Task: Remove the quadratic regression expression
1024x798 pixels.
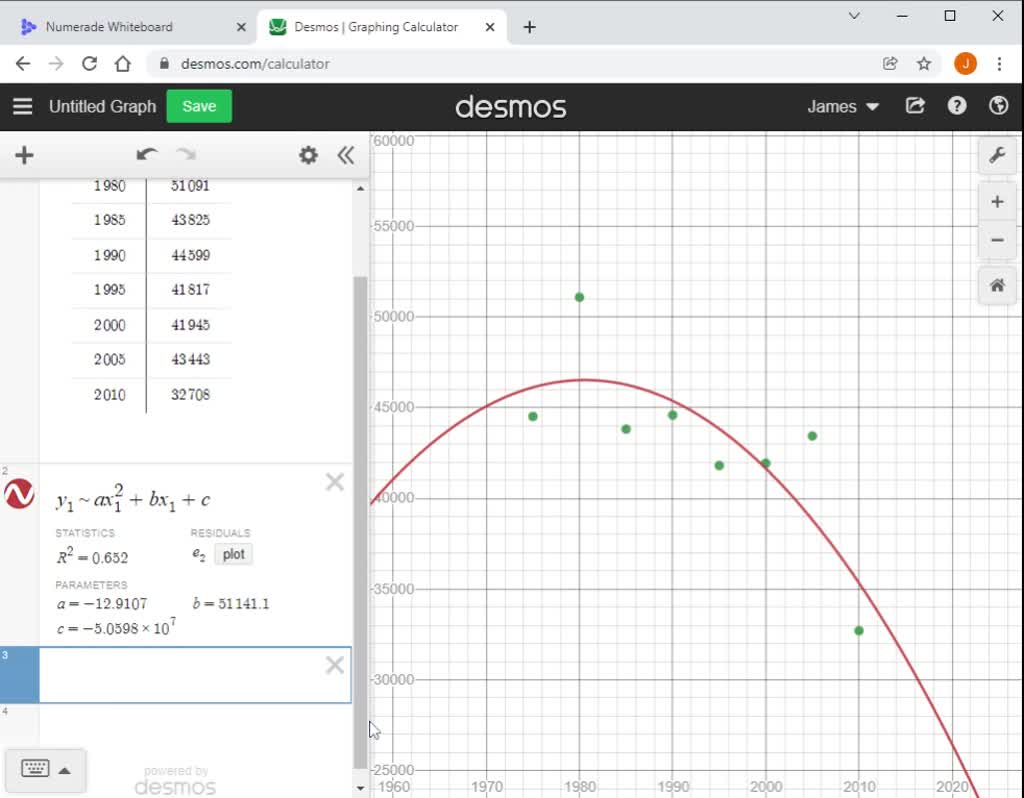Action: [x=334, y=481]
